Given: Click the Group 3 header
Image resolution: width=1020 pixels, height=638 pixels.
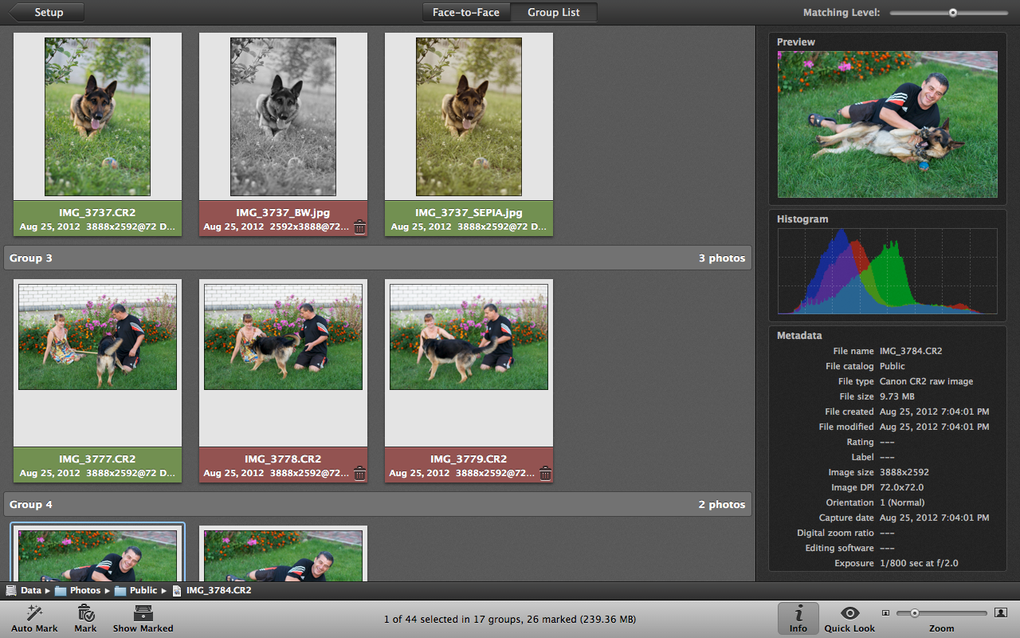Looking at the screenshot, I should [x=377, y=258].
